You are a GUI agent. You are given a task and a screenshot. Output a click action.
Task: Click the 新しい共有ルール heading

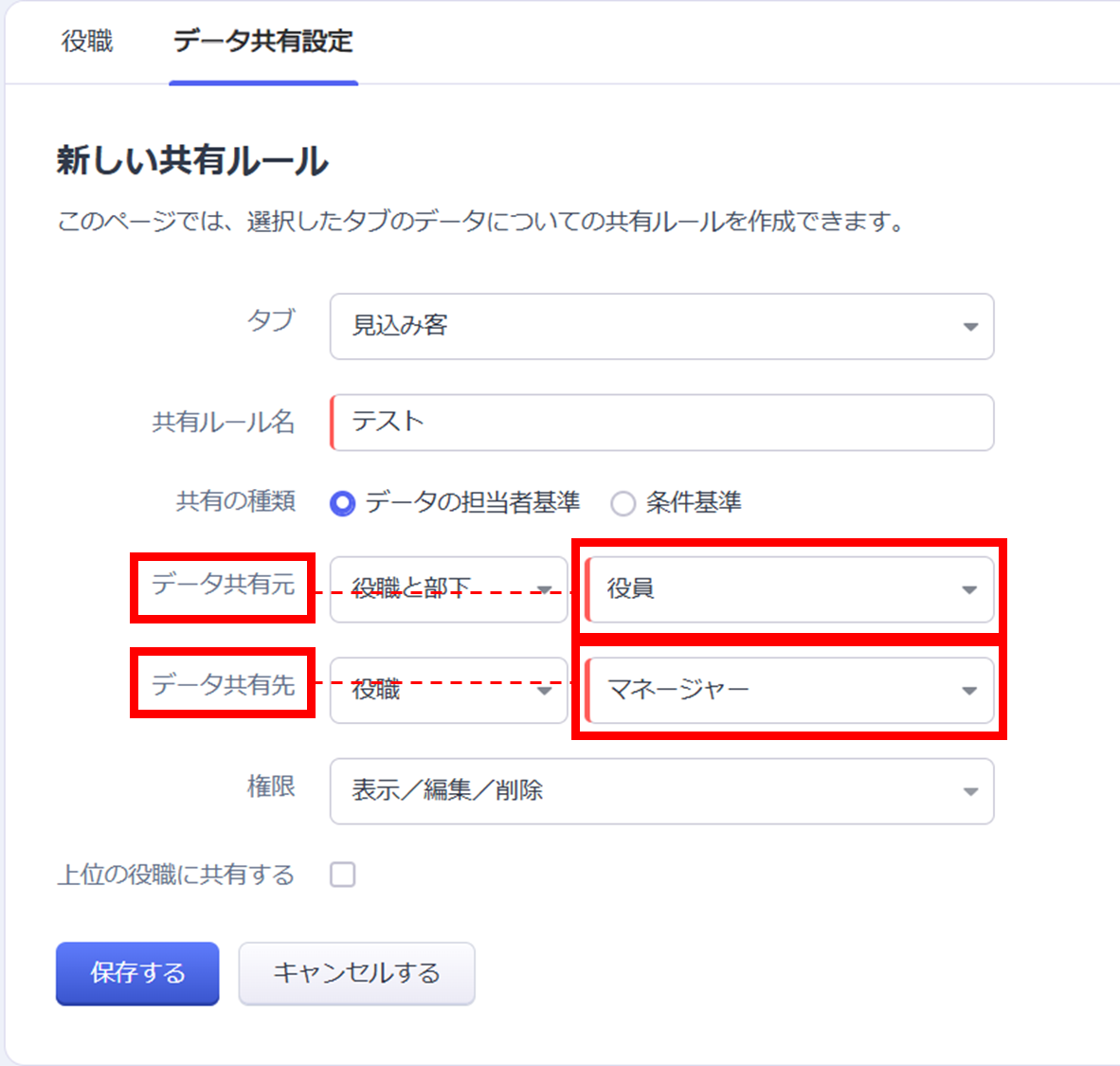pyautogui.click(x=192, y=161)
